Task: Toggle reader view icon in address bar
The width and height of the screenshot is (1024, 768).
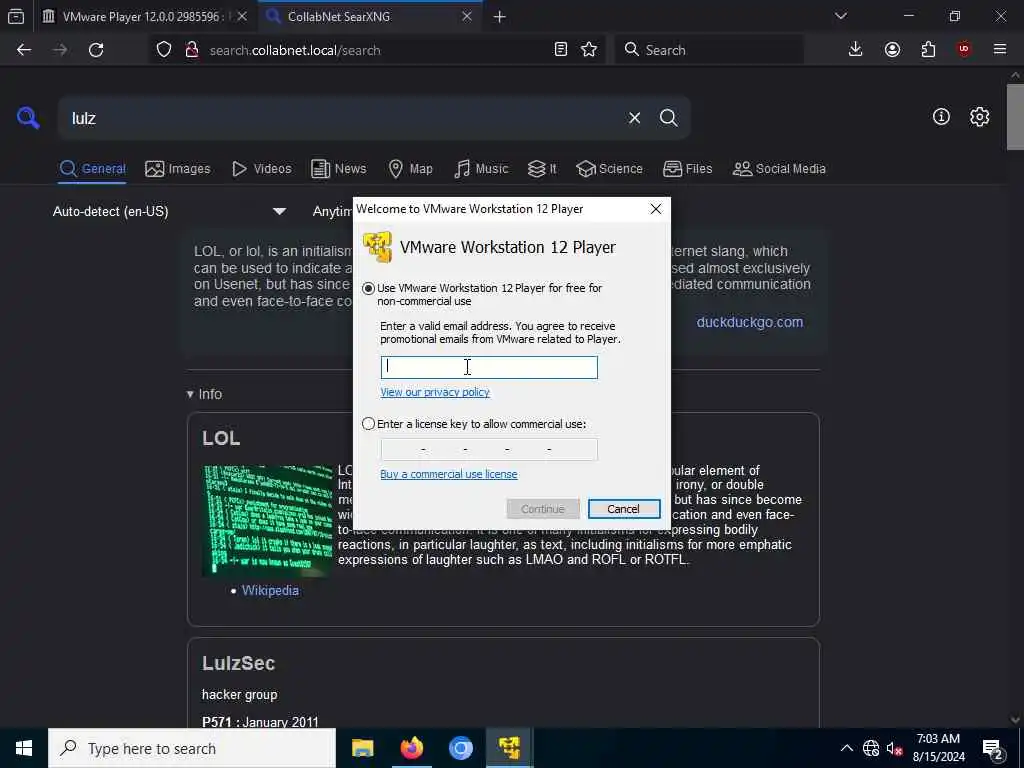Action: 560,50
